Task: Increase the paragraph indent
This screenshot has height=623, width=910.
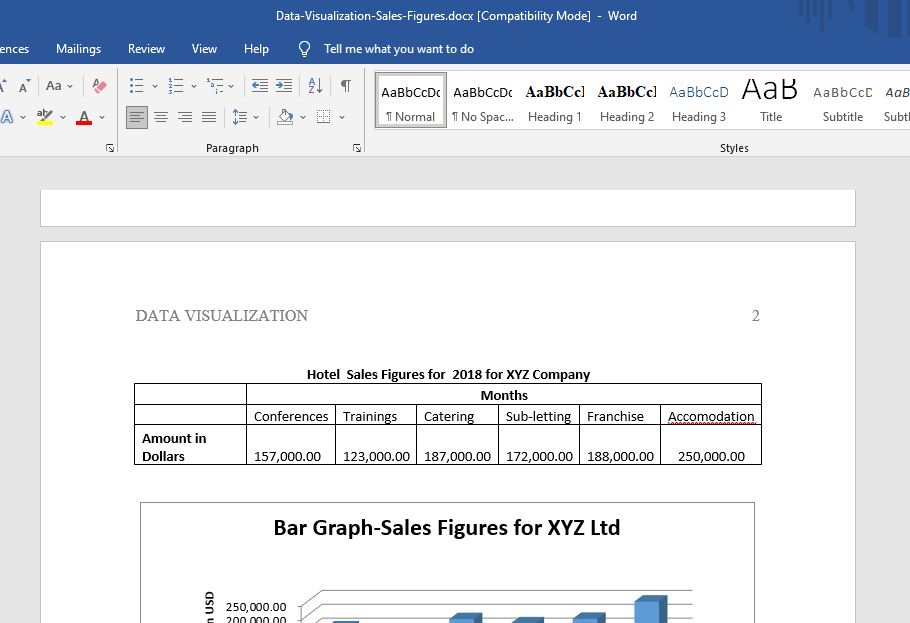Action: click(x=284, y=86)
